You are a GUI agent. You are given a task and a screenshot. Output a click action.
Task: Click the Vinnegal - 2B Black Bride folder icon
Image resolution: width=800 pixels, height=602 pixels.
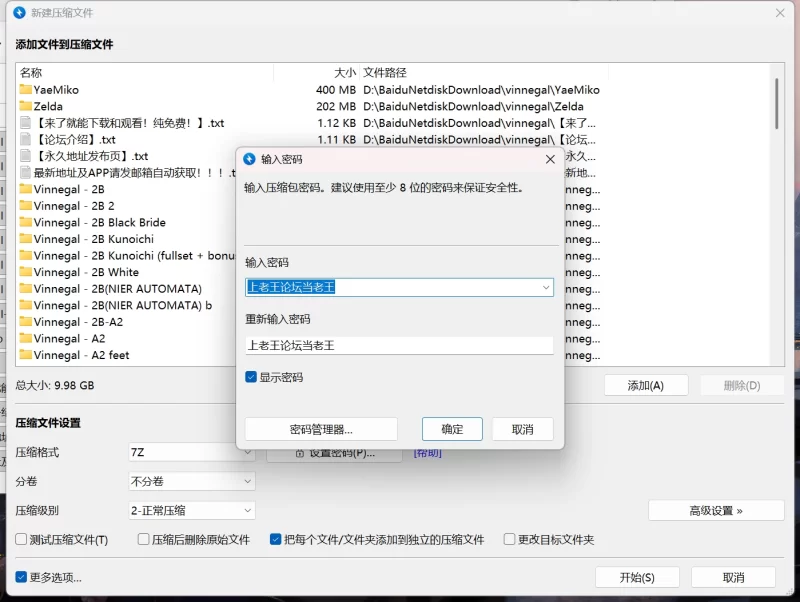pyautogui.click(x=26, y=222)
